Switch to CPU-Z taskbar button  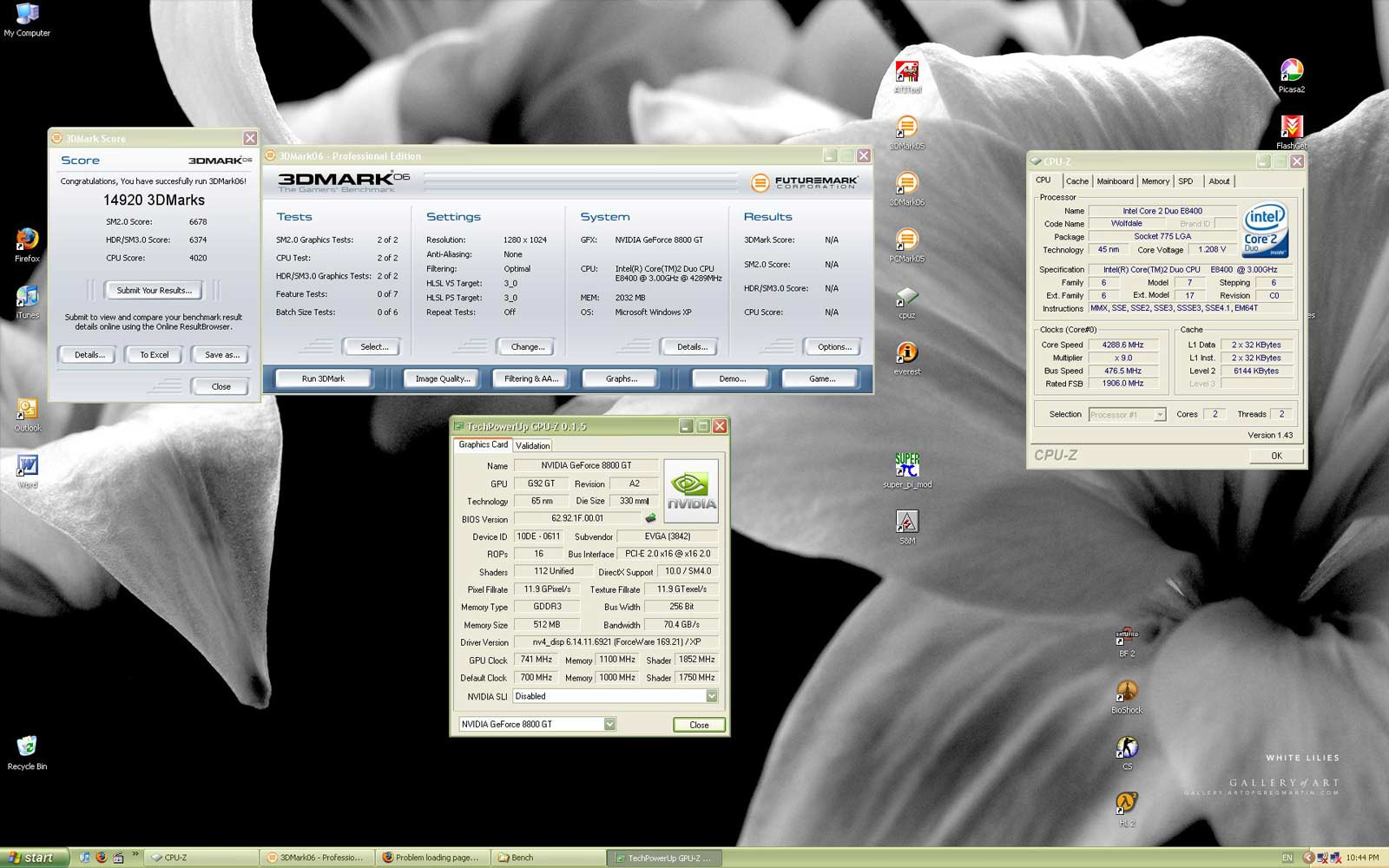pos(200,858)
